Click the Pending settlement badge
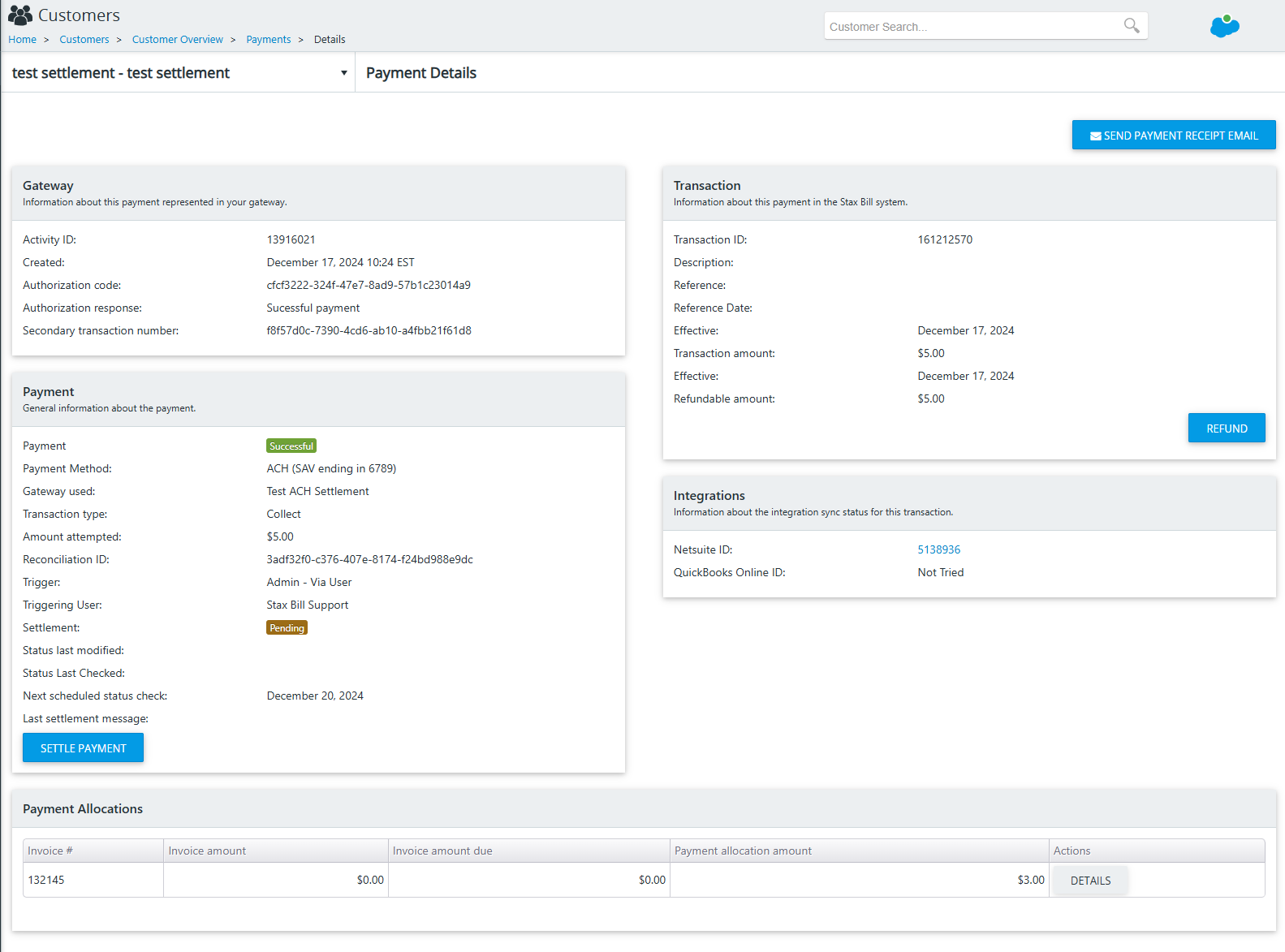The image size is (1285, 952). [x=287, y=628]
